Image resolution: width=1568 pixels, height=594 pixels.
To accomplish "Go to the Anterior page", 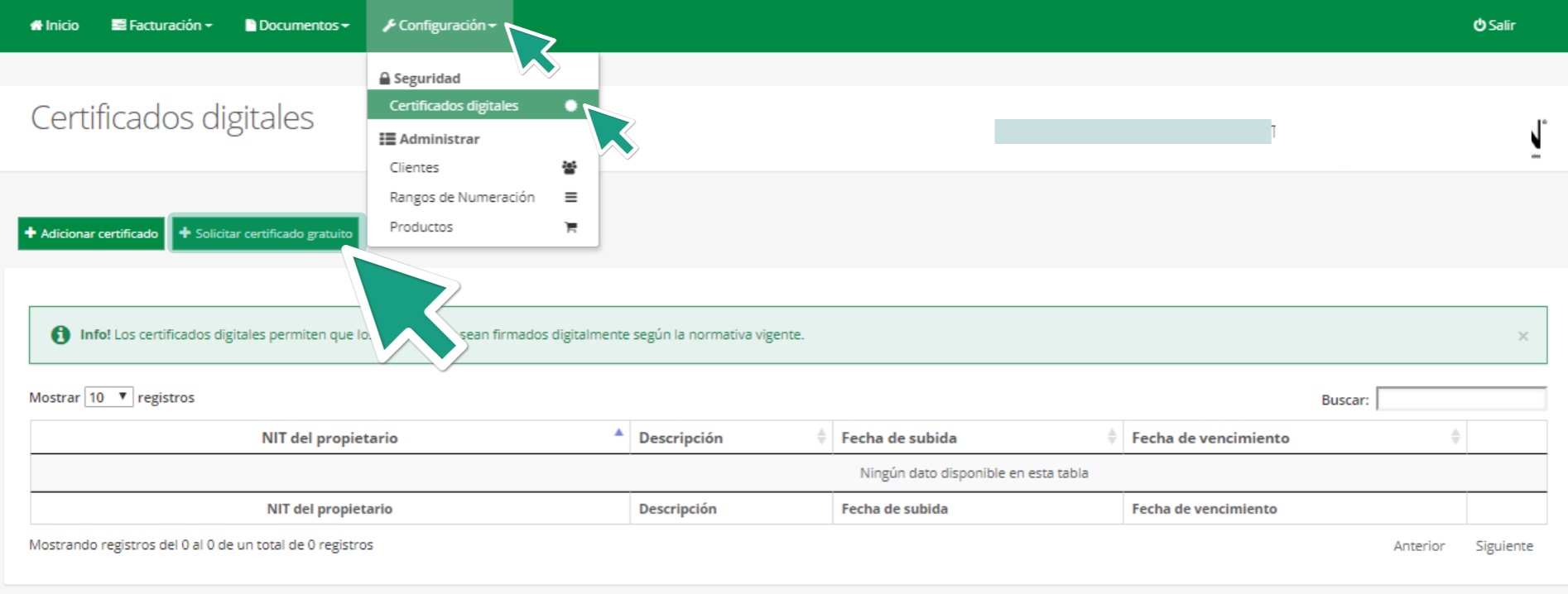I will click(x=1418, y=546).
